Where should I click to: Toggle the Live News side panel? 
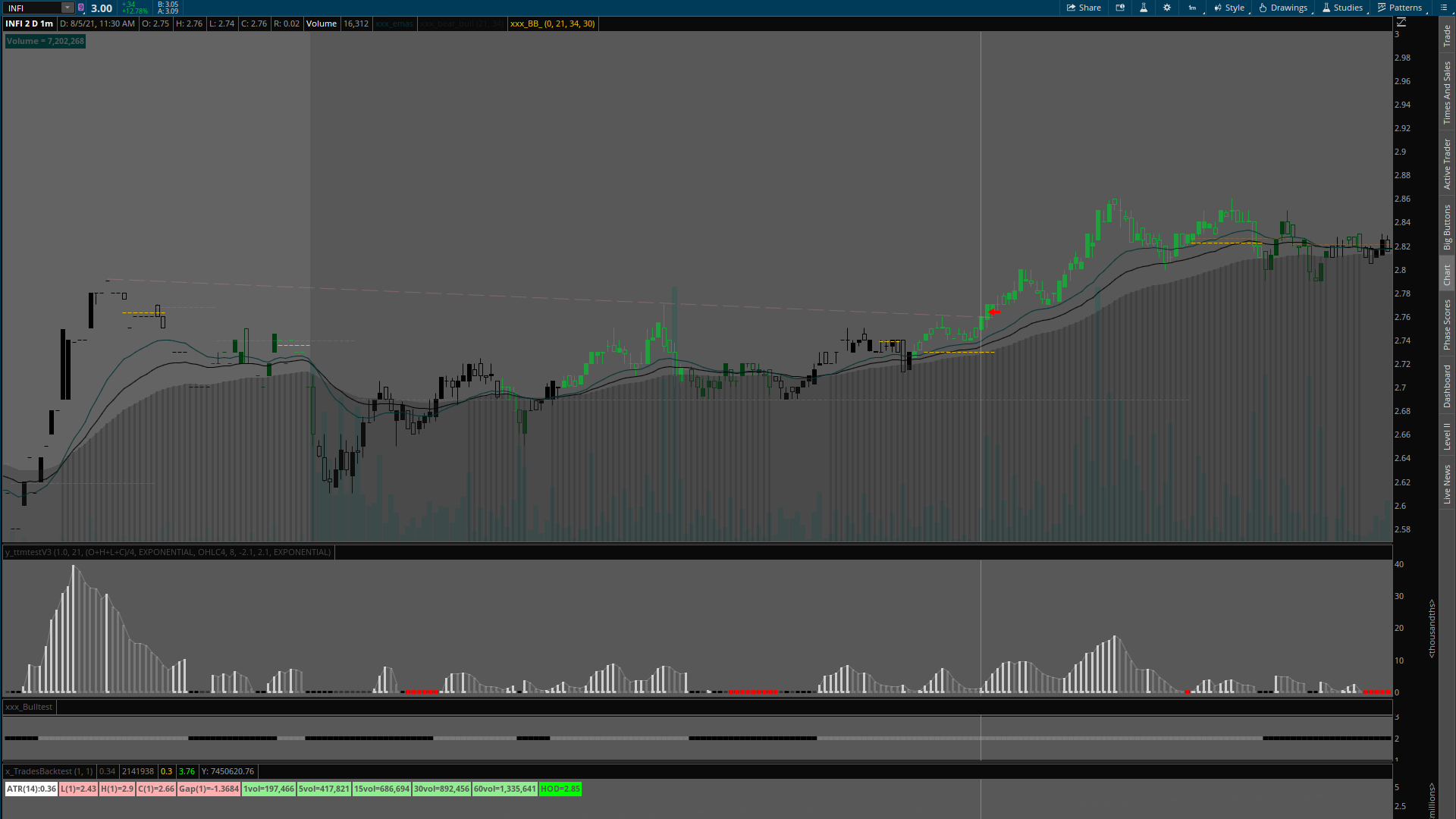1447,485
